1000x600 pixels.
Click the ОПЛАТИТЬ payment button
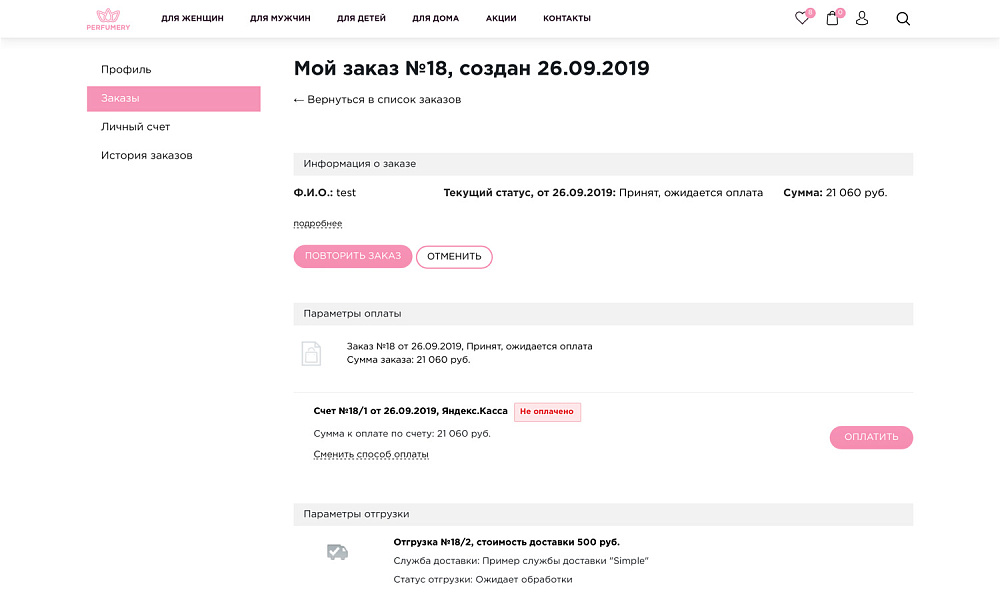870,437
